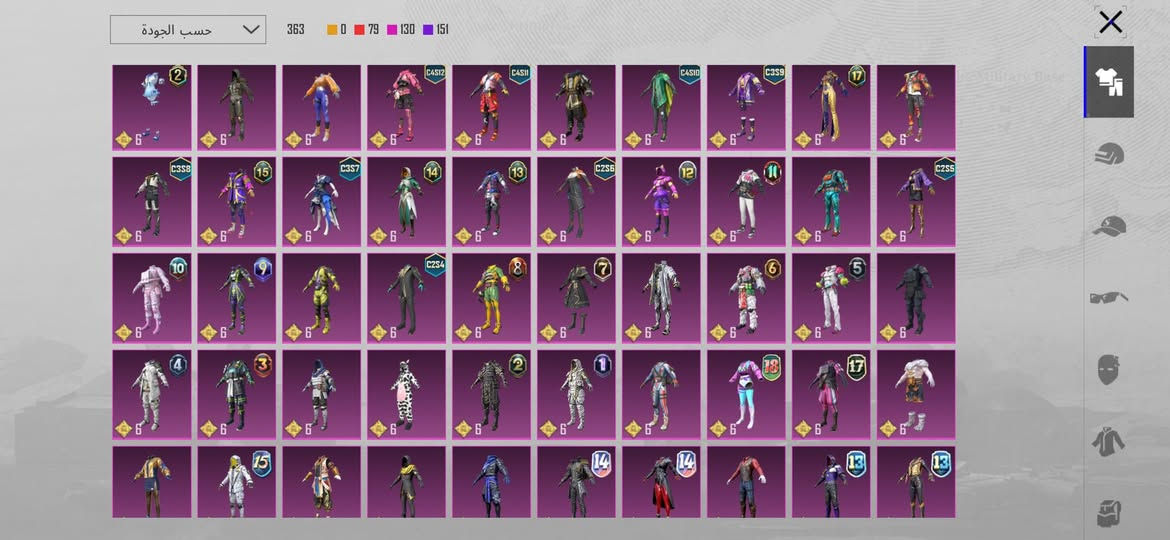Select the baseball cap category icon

[x=1109, y=226]
